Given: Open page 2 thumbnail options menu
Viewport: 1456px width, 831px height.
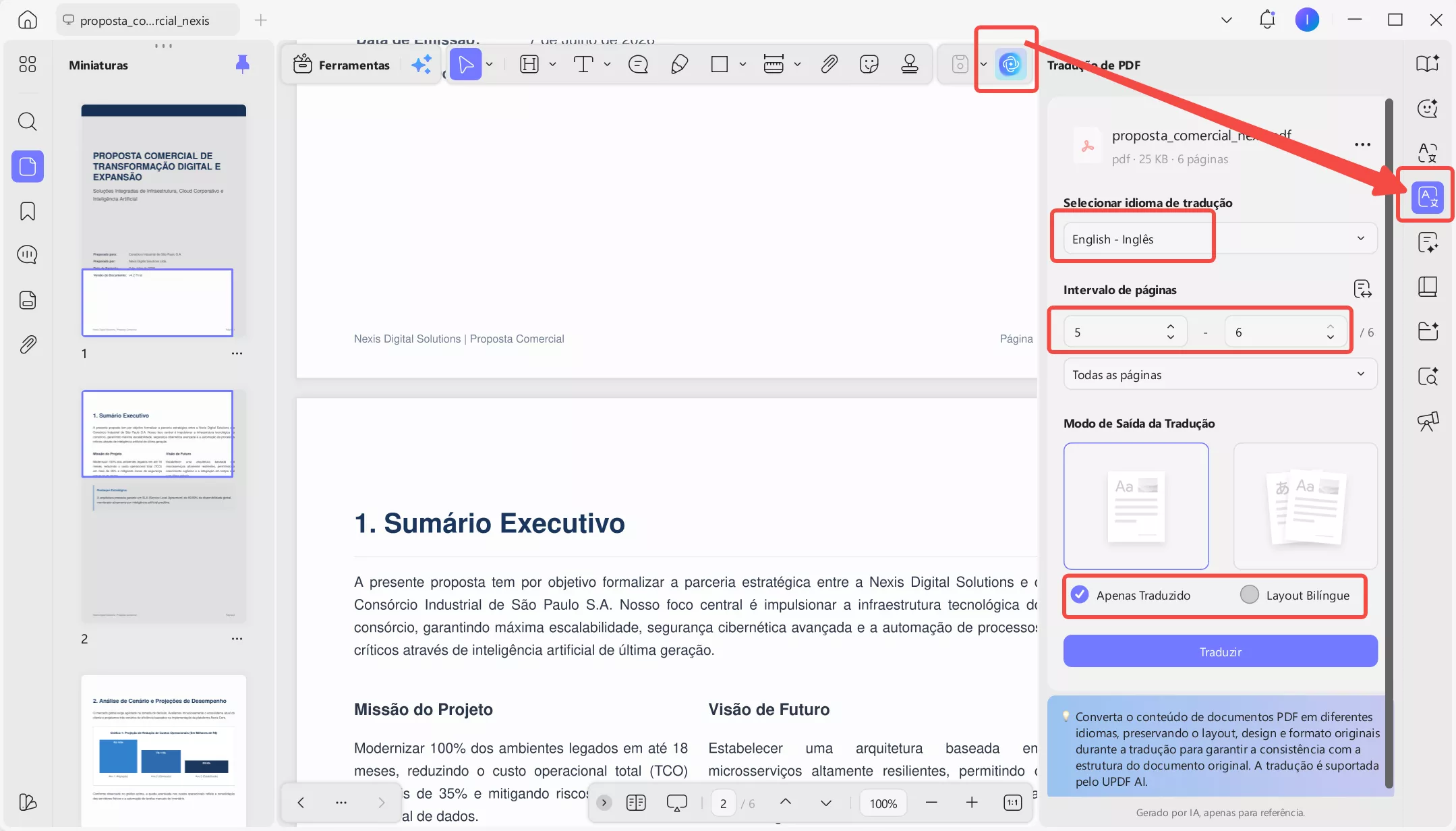Looking at the screenshot, I should 237,639.
